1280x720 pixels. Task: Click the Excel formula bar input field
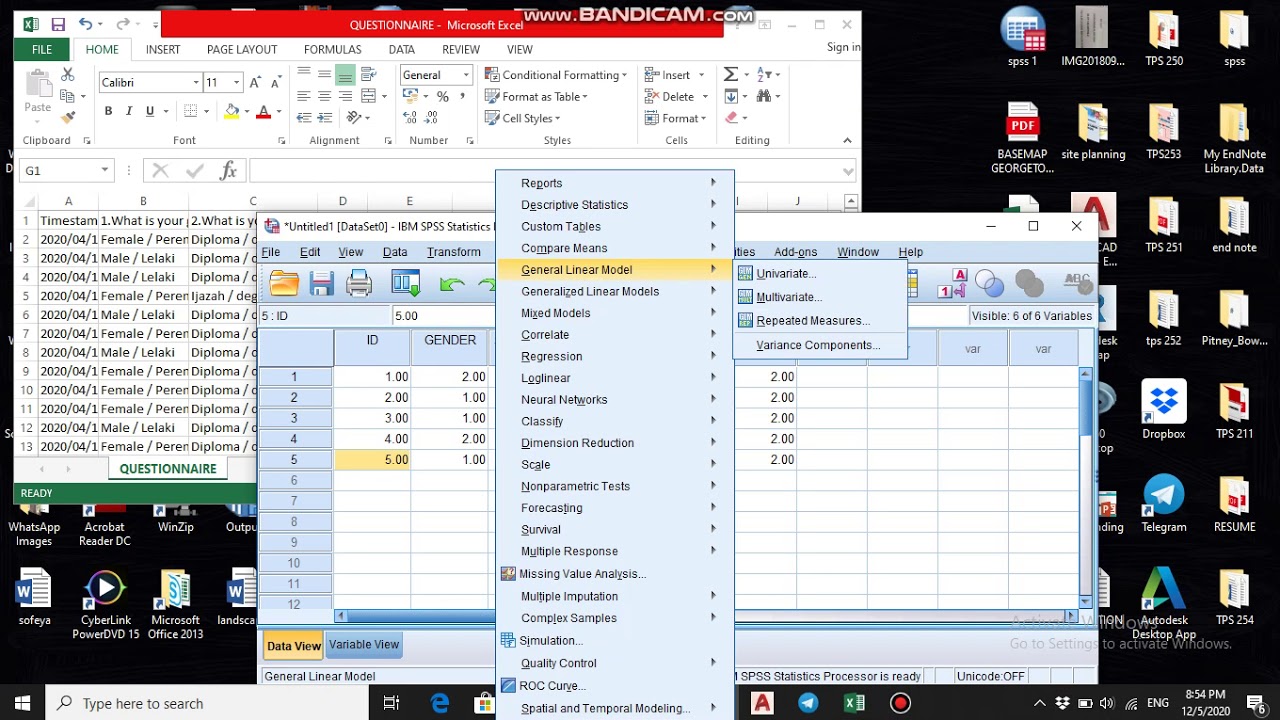coord(550,171)
